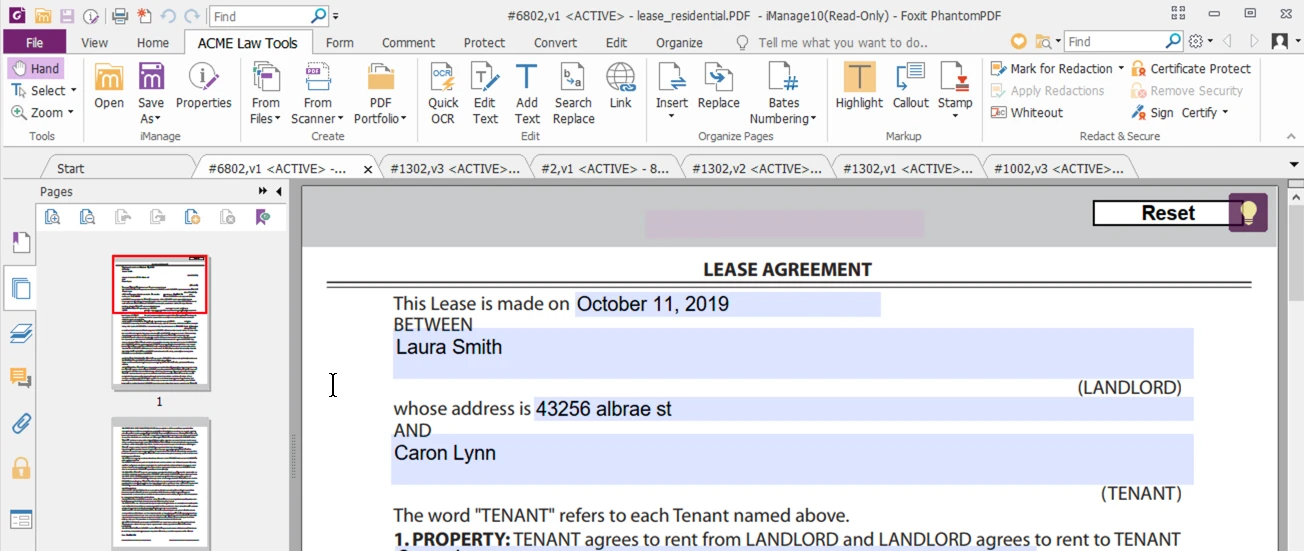
Task: Expand the Mark for Redaction dropdown
Action: [1121, 69]
